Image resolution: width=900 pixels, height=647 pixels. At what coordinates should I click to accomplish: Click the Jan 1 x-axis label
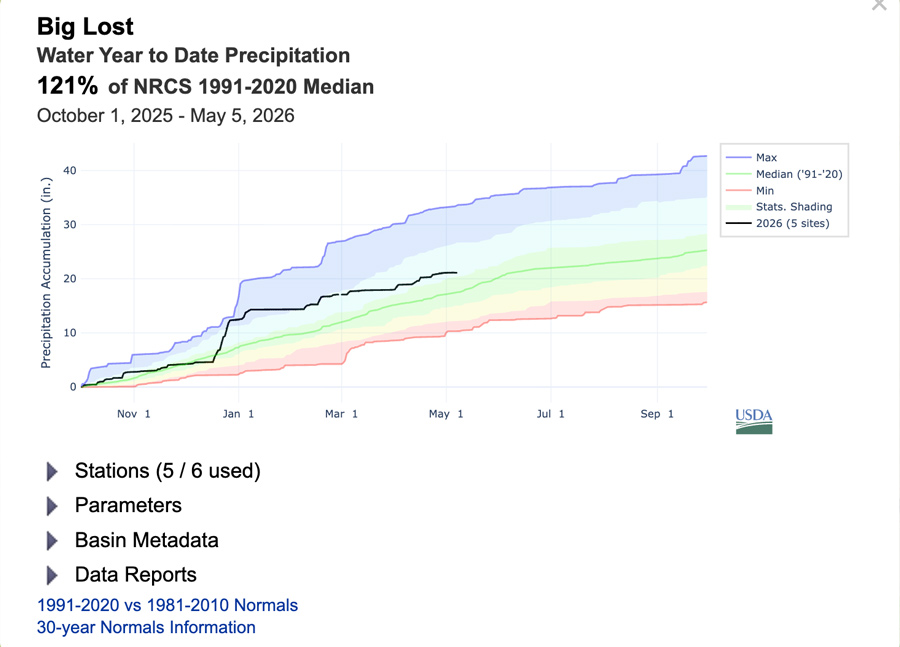click(238, 414)
